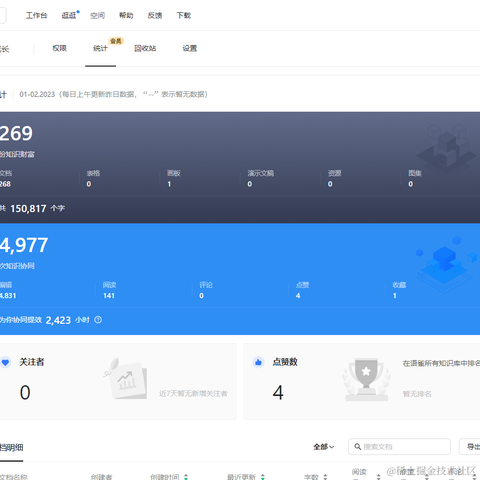Switch to the 统计 tab
This screenshot has width=480, height=480.
click(100, 48)
